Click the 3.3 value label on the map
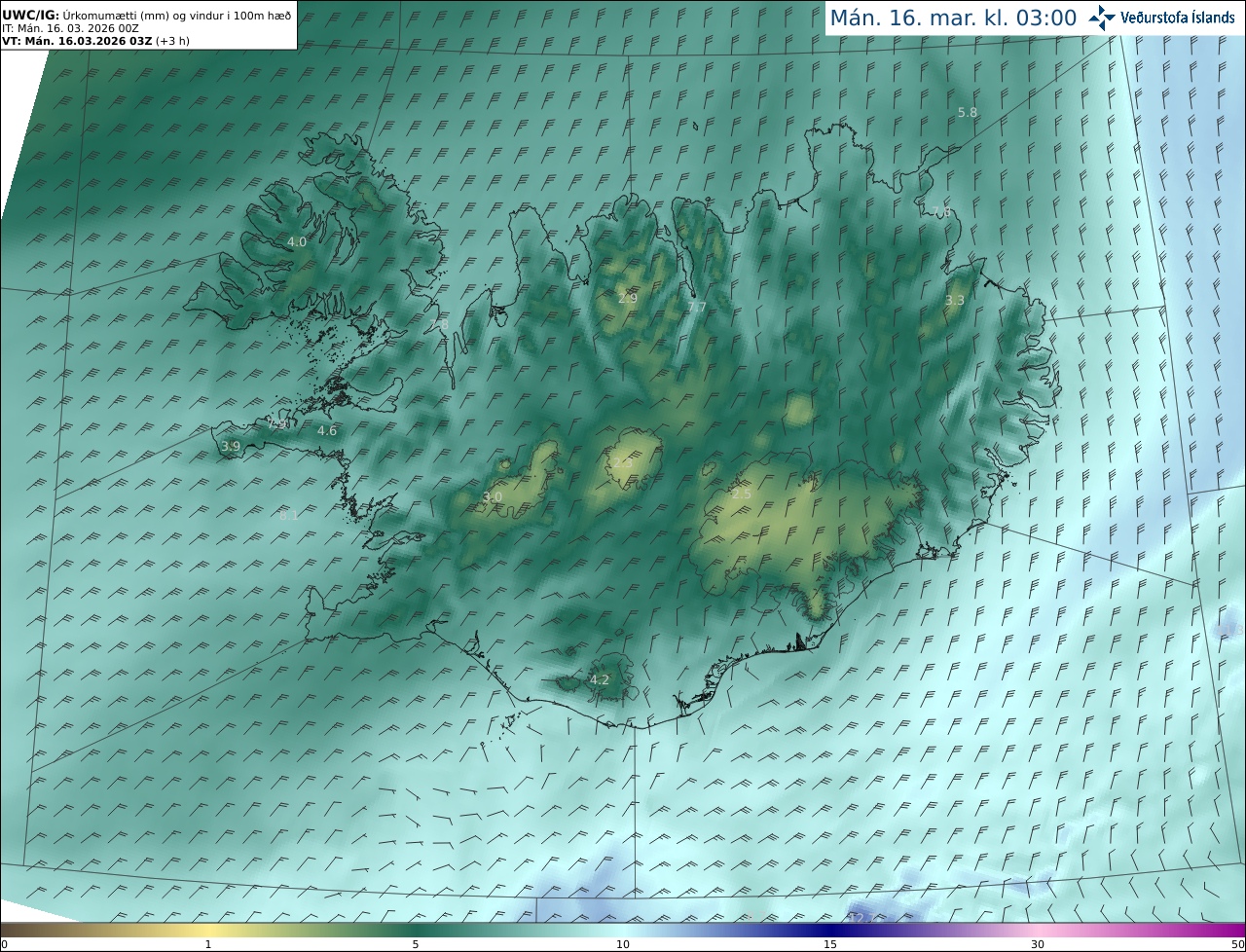This screenshot has height=952, width=1246. tap(955, 301)
